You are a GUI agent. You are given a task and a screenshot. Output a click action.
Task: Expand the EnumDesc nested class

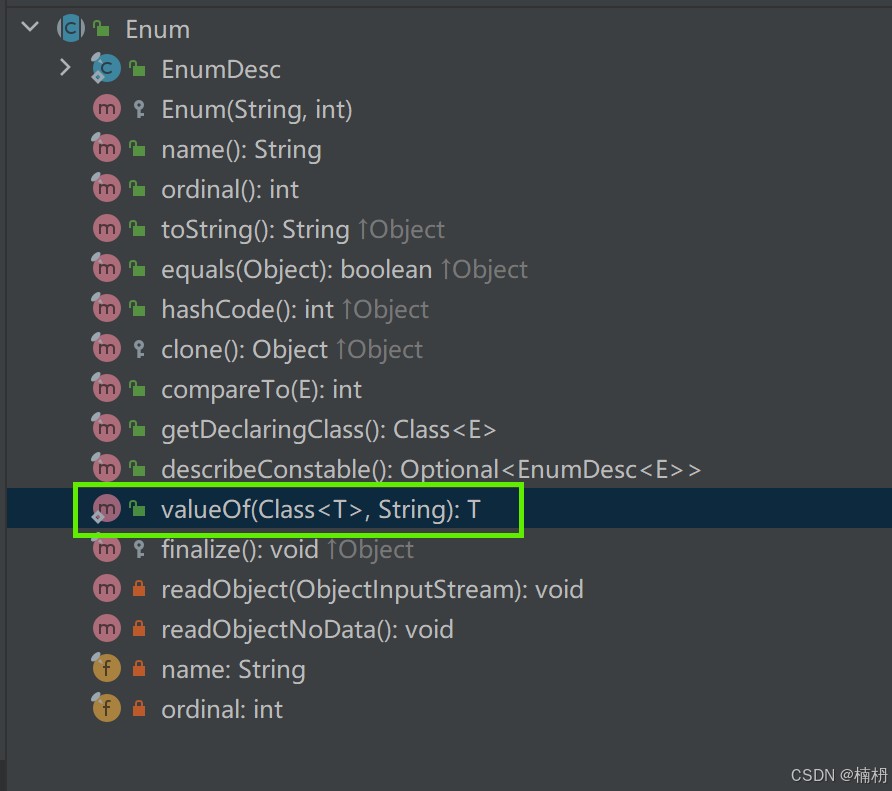66,68
